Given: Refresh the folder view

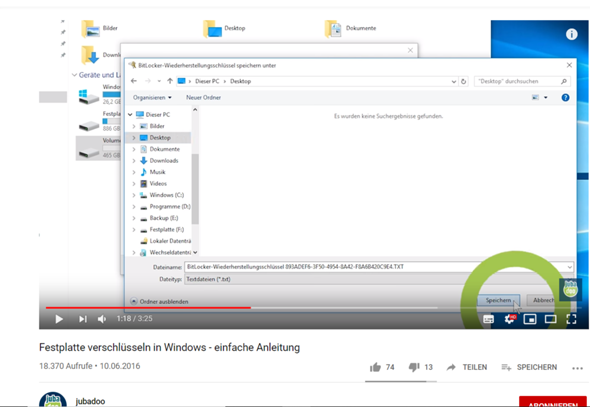Looking at the screenshot, I should [x=464, y=81].
